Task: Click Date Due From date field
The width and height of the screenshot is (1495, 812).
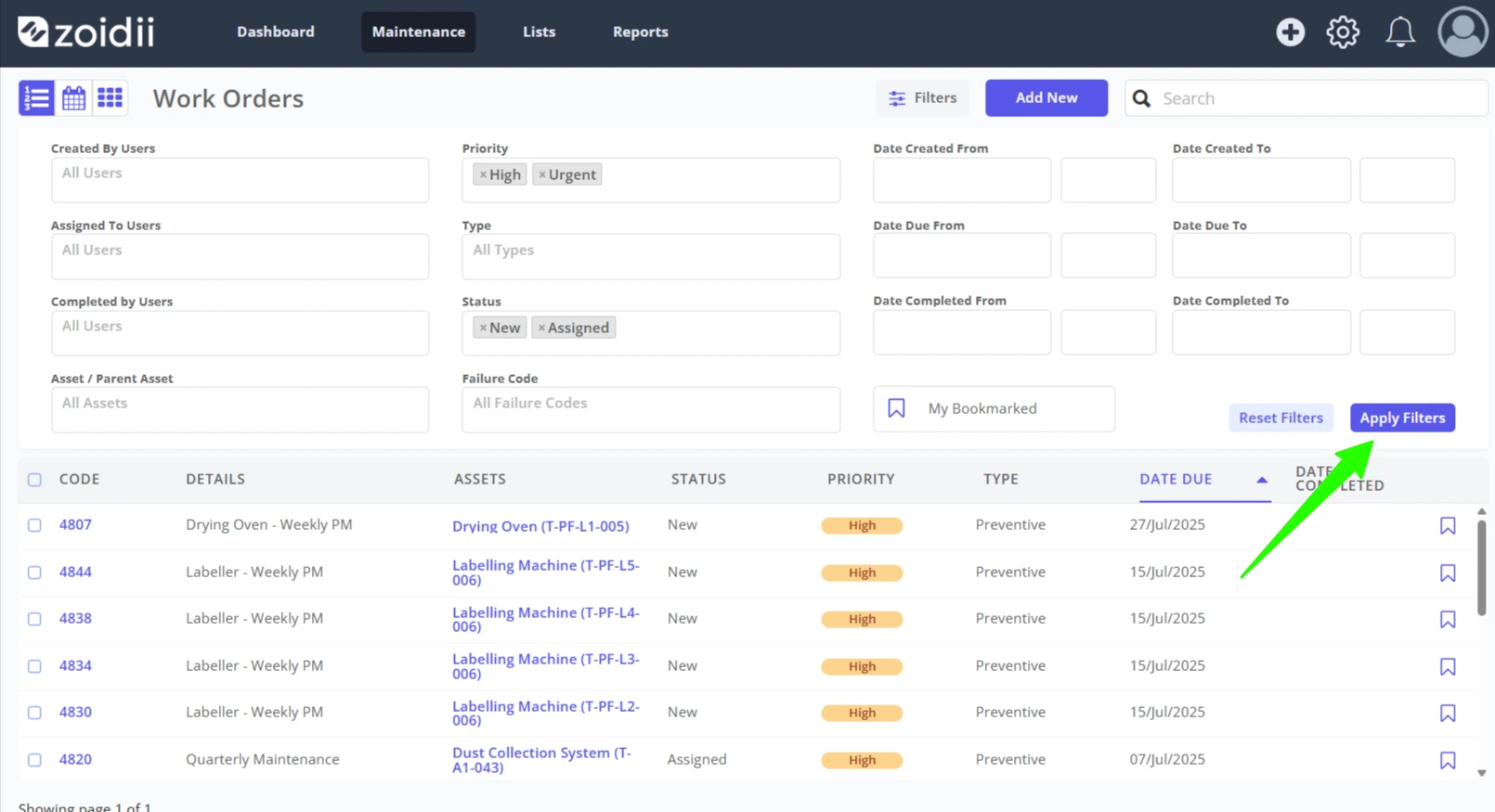Action: coord(962,255)
